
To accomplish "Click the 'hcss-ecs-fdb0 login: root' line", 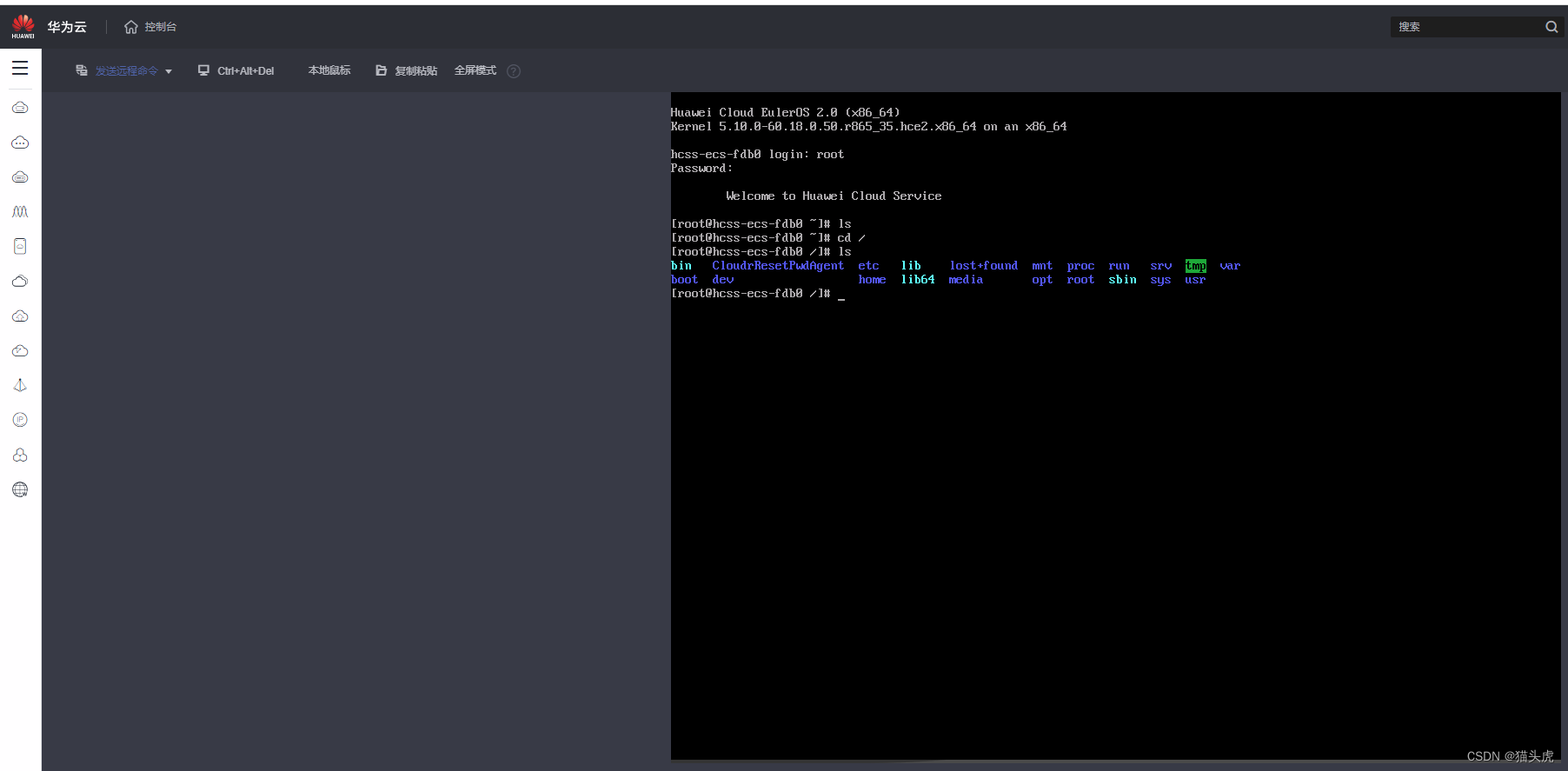I will tap(757, 155).
